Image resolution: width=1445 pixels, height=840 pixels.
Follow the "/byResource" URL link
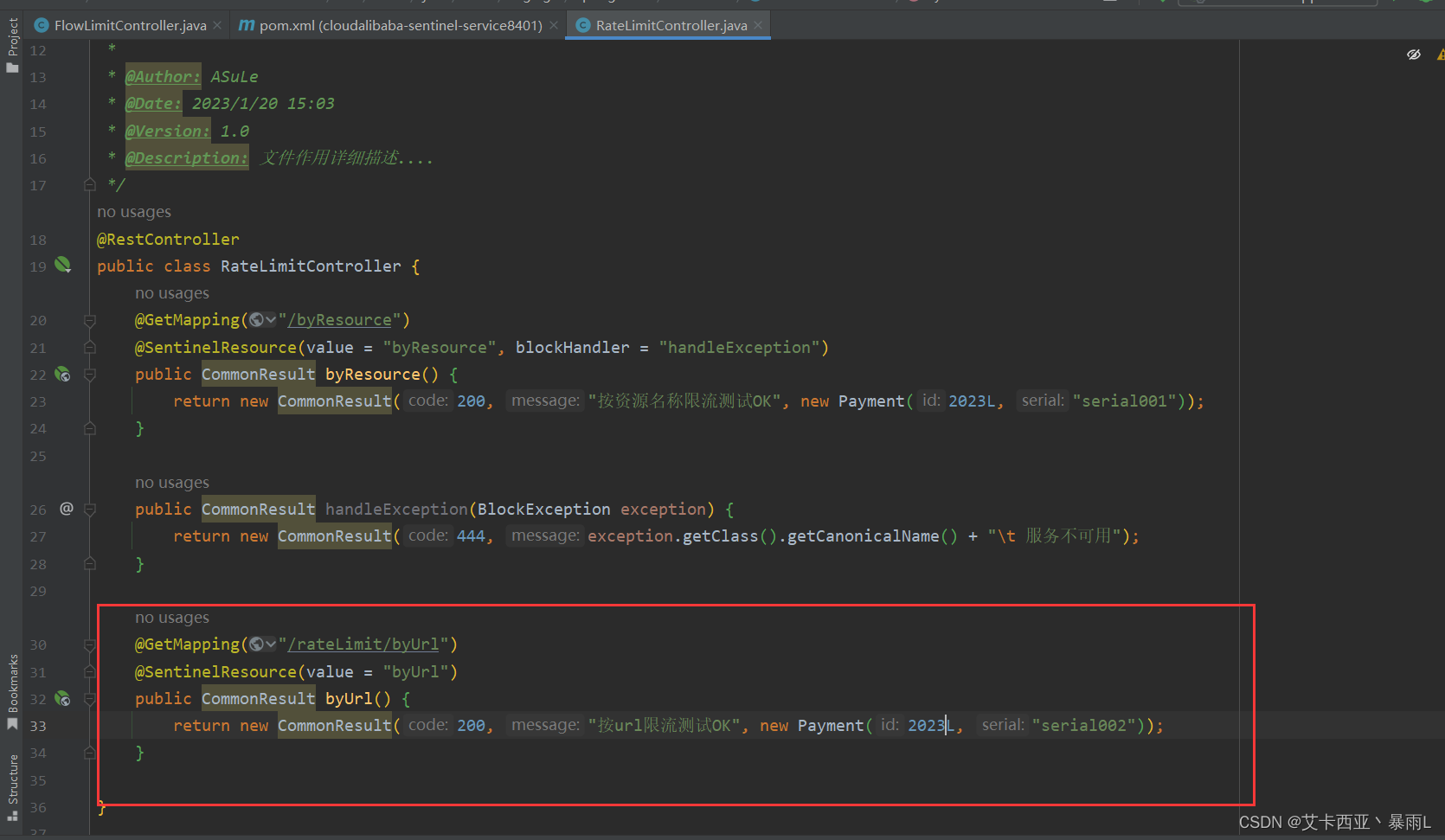340,320
